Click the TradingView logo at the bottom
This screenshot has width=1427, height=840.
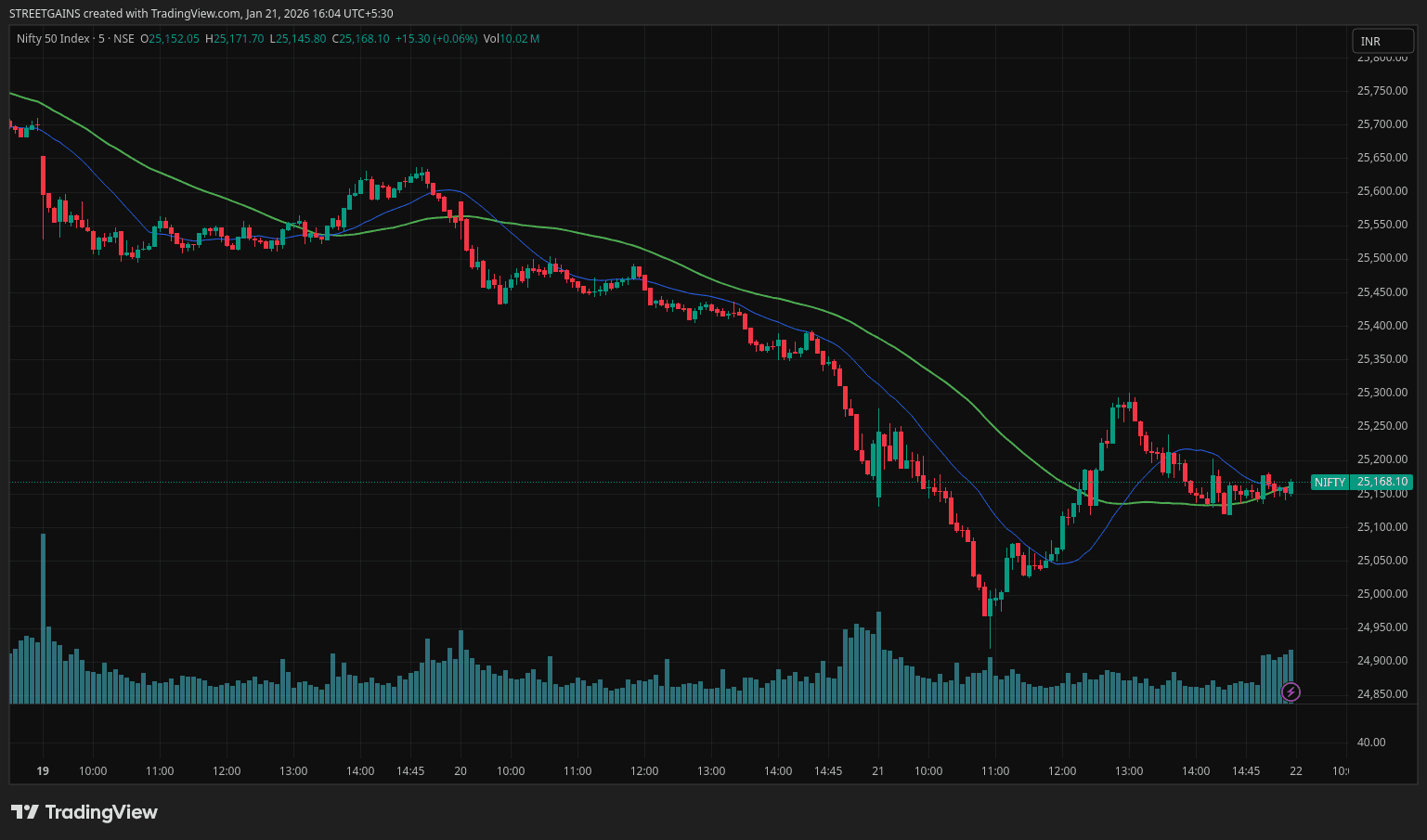pos(84,812)
